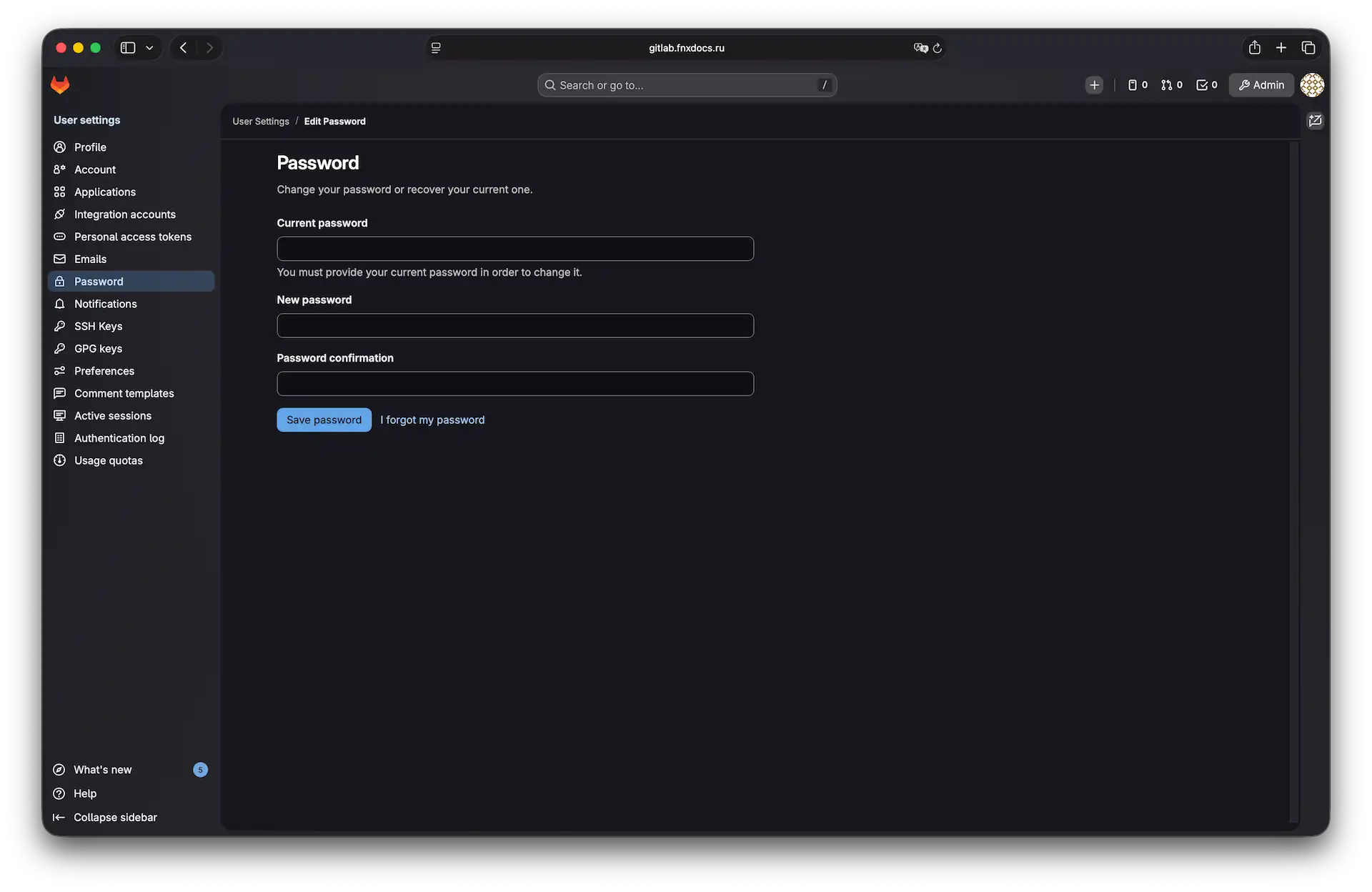Open the User Settings breadcrumb link
1372x892 pixels.
click(x=260, y=121)
